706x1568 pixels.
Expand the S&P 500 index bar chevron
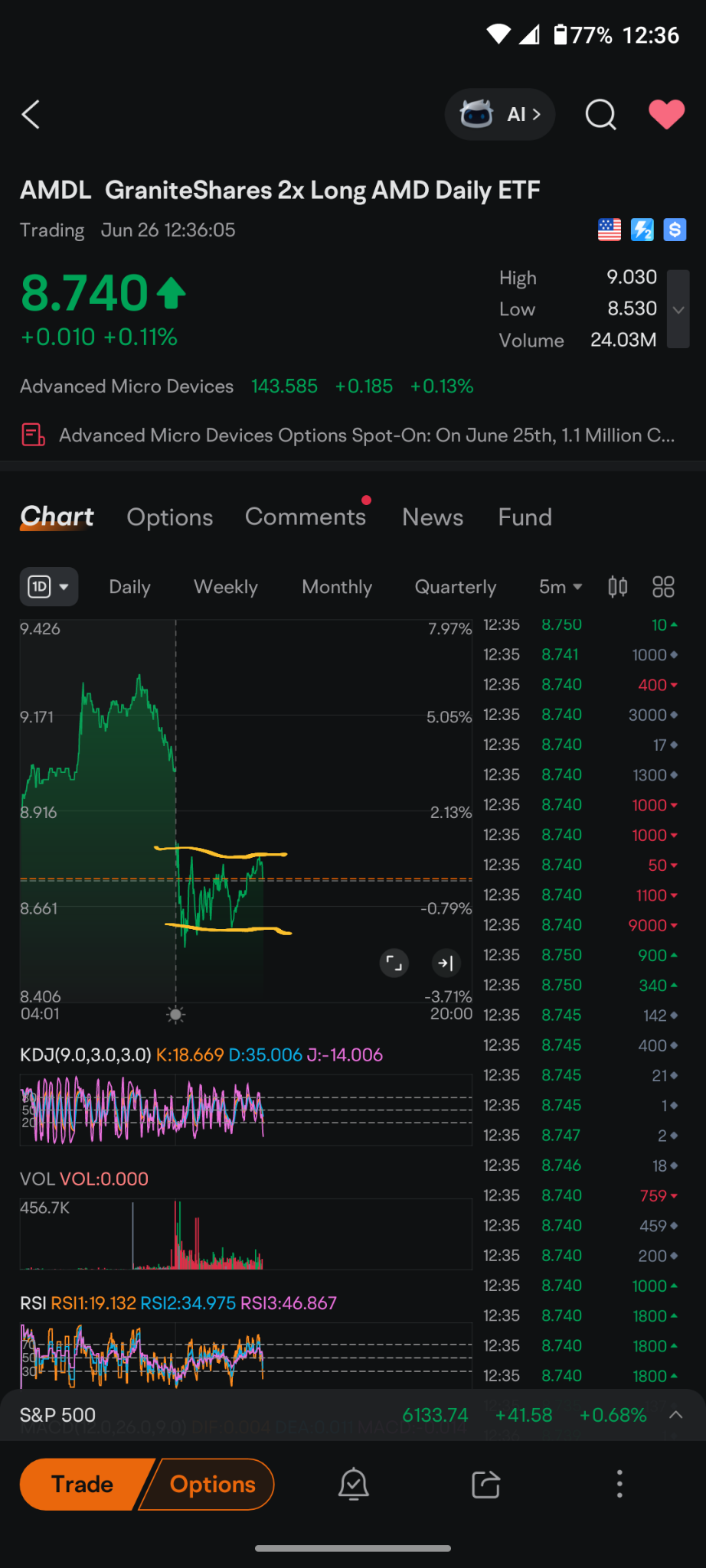tap(676, 1415)
